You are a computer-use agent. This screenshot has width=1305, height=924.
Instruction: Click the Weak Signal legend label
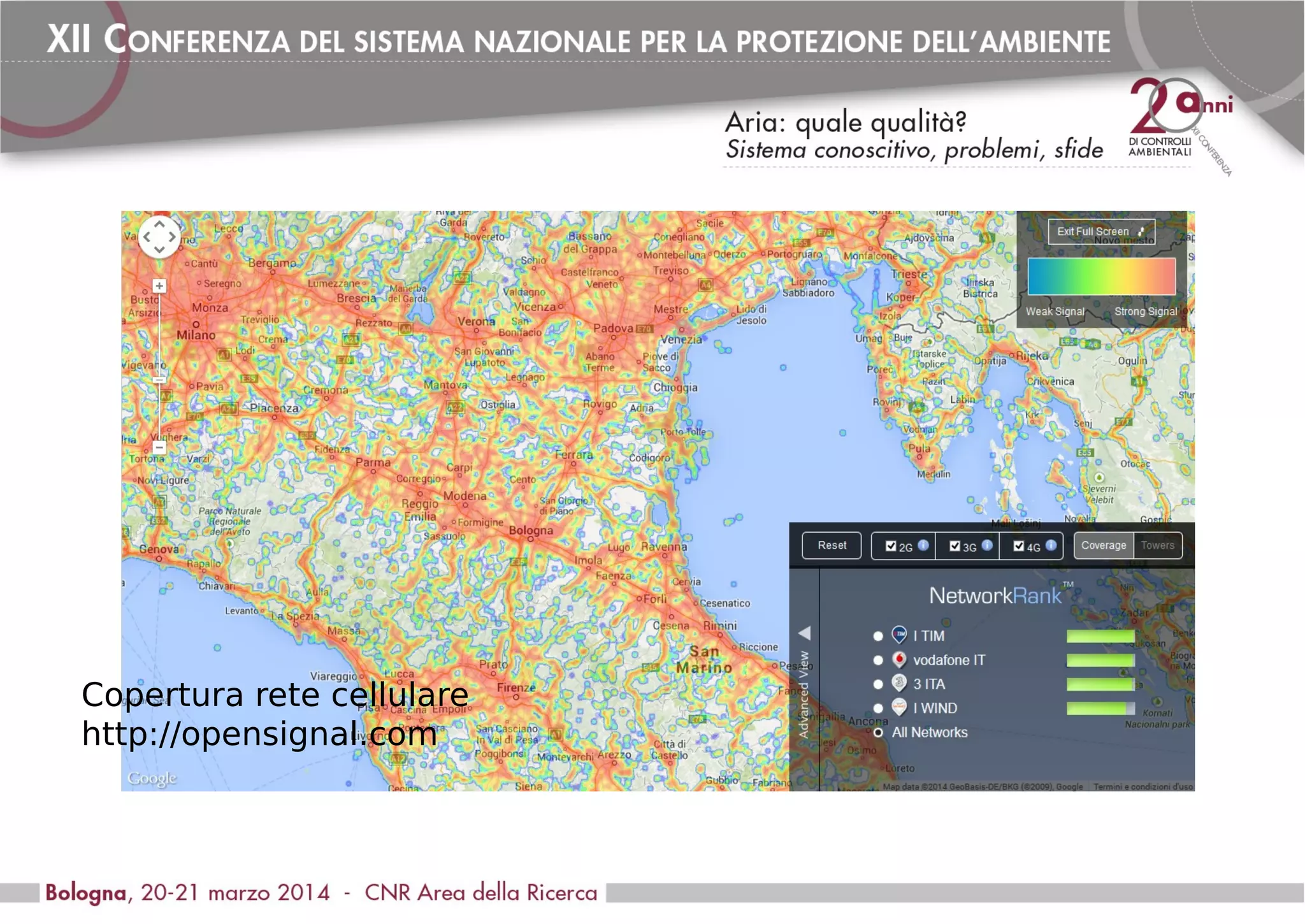click(x=1055, y=312)
